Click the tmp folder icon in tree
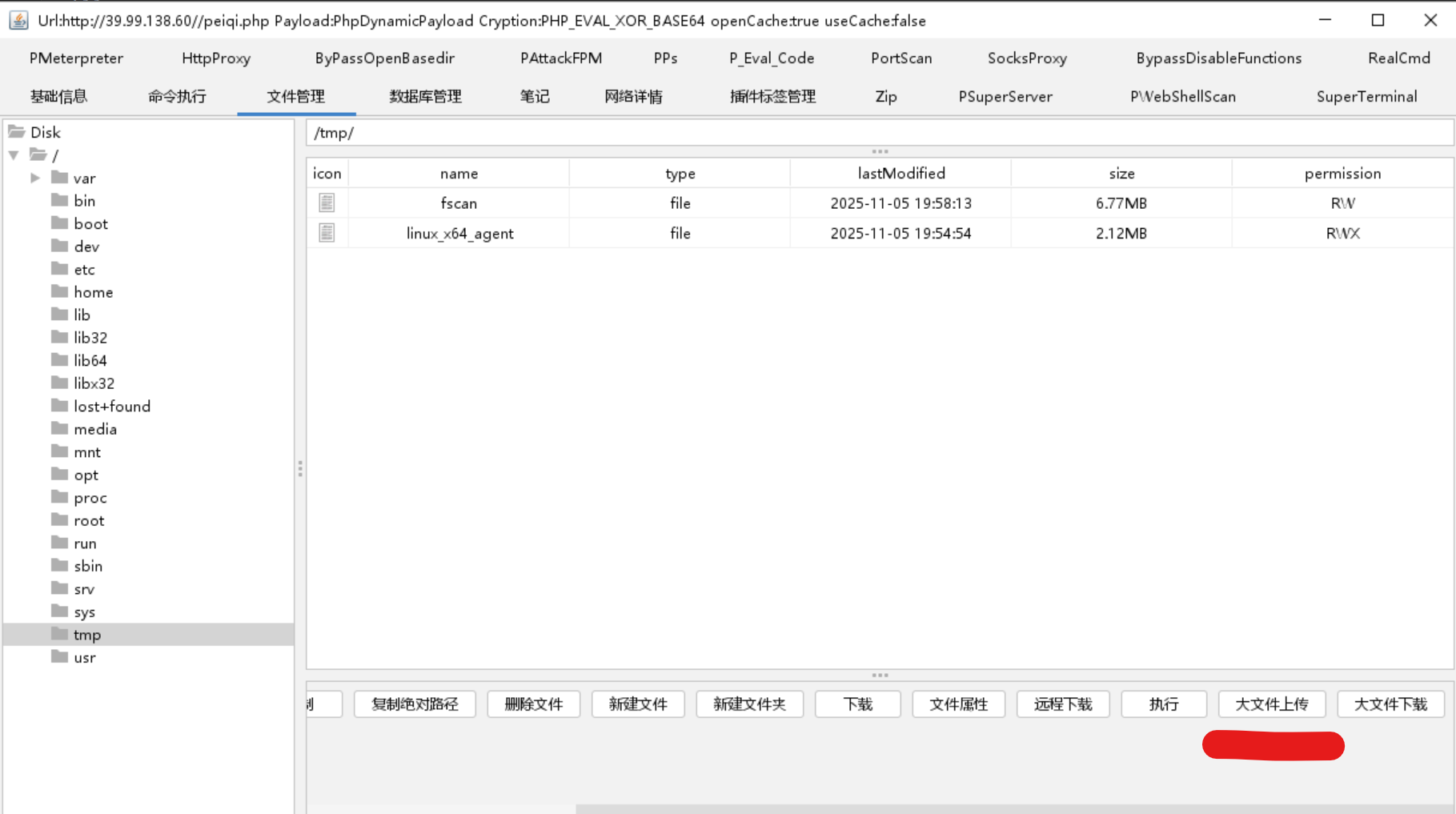The height and width of the screenshot is (814, 1456). 59,634
